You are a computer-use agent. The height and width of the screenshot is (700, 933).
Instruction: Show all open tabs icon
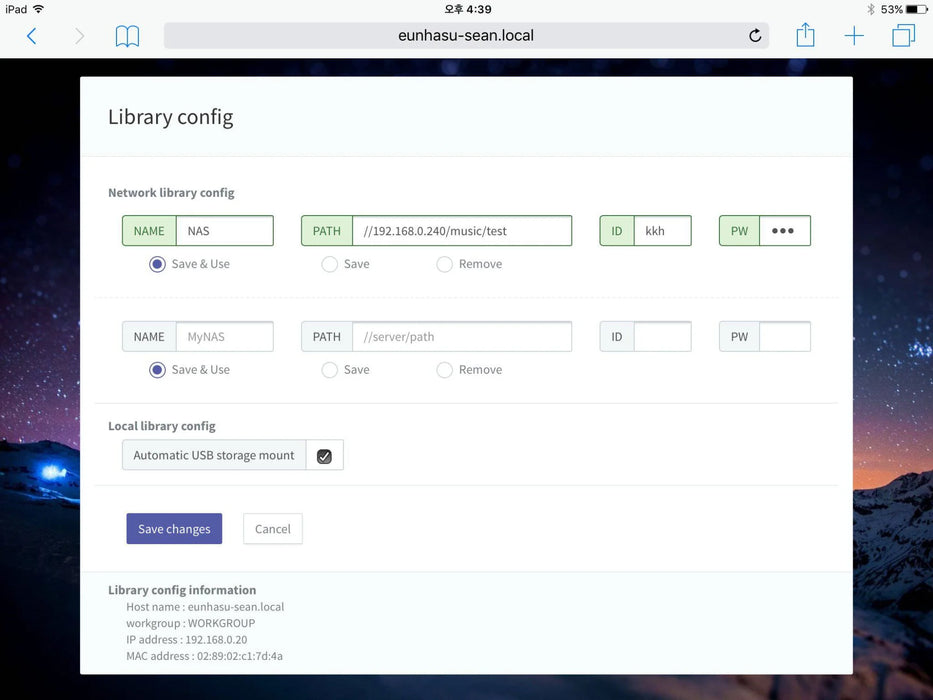pos(903,36)
